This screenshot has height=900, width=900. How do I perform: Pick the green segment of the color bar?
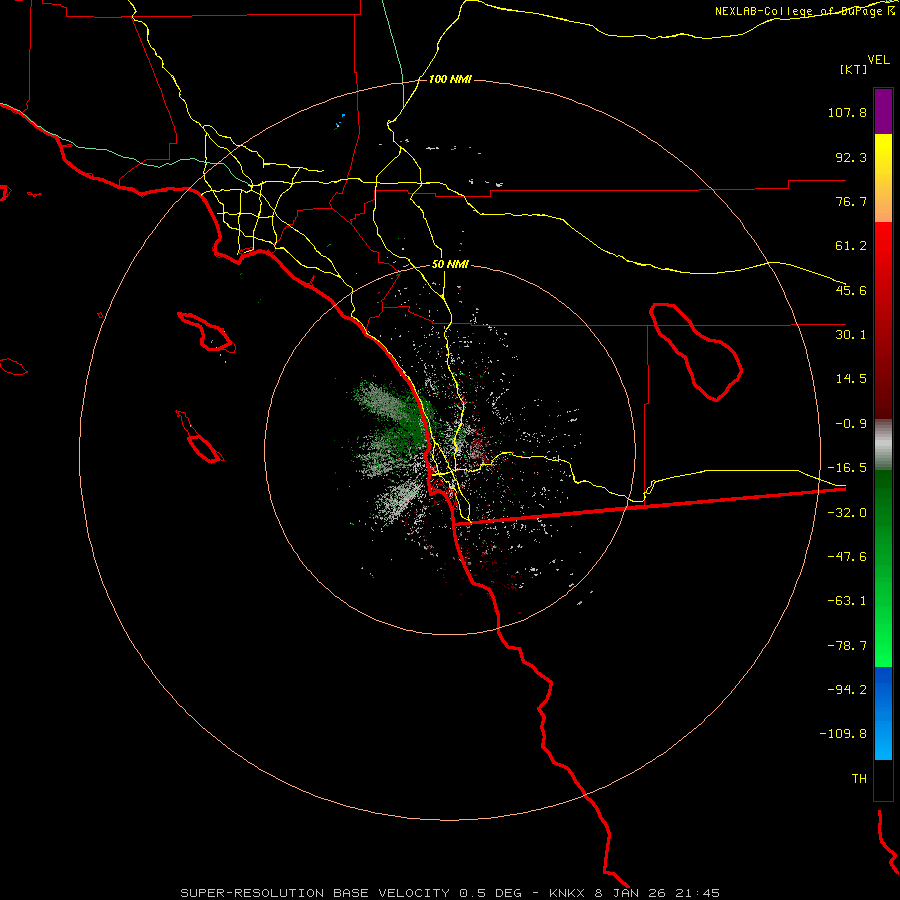tap(883, 568)
